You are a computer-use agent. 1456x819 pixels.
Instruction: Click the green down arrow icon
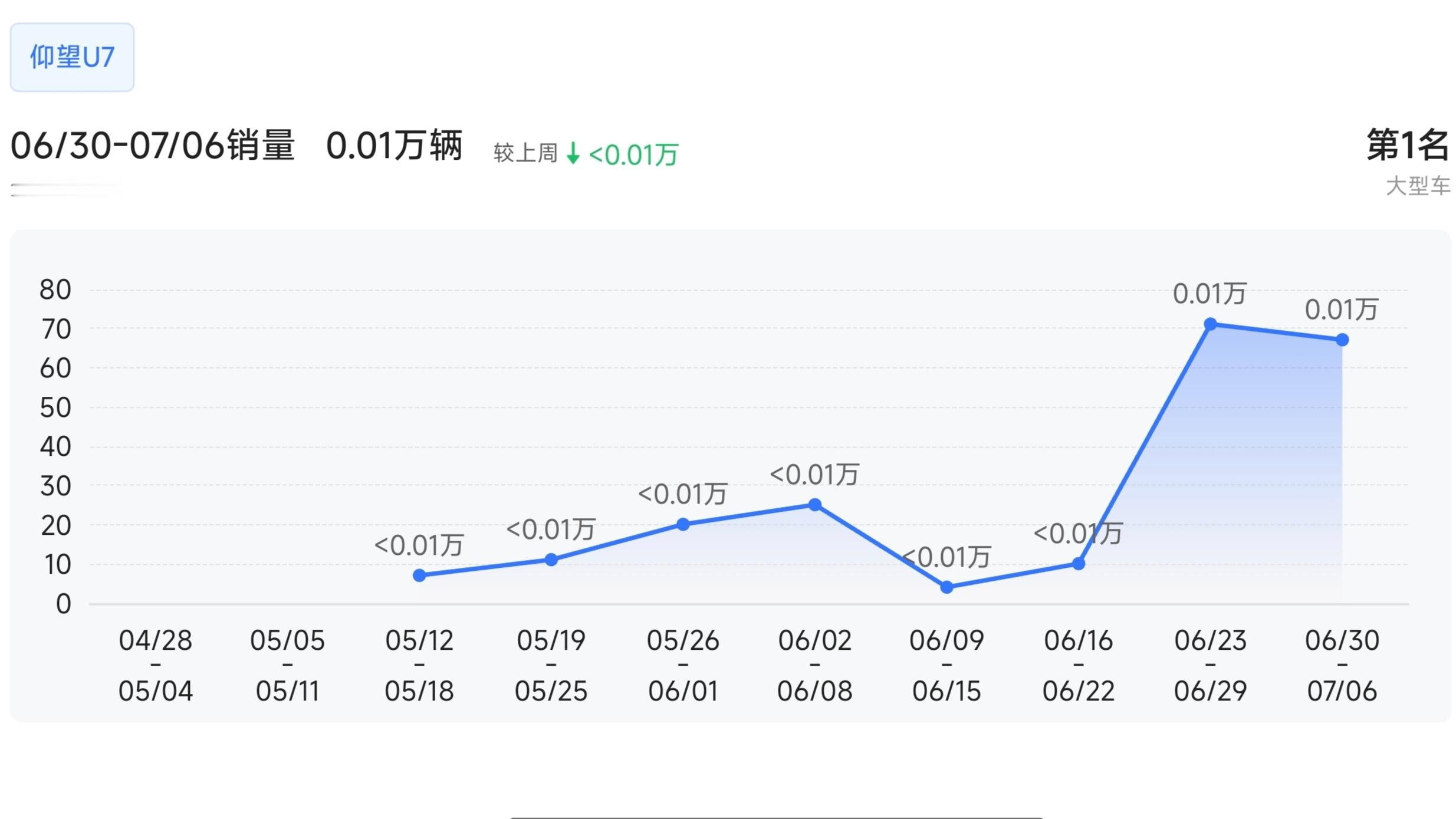(x=573, y=153)
